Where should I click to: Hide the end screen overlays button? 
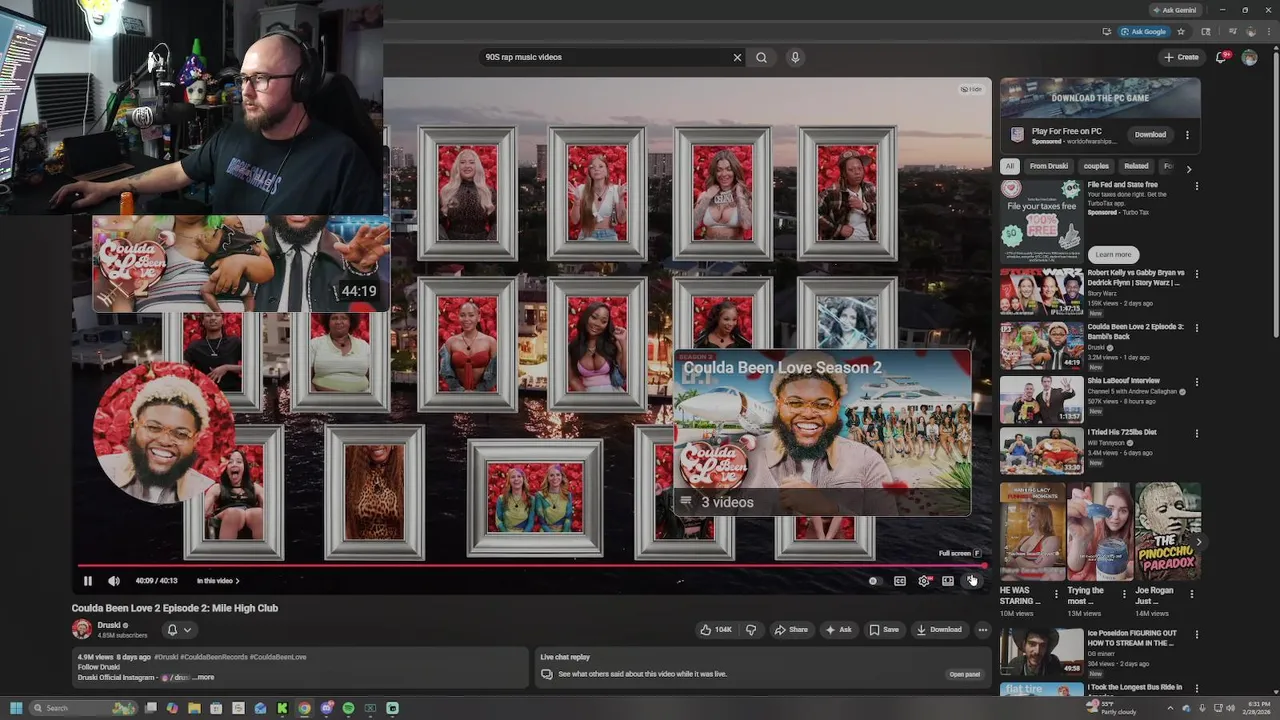click(971, 89)
